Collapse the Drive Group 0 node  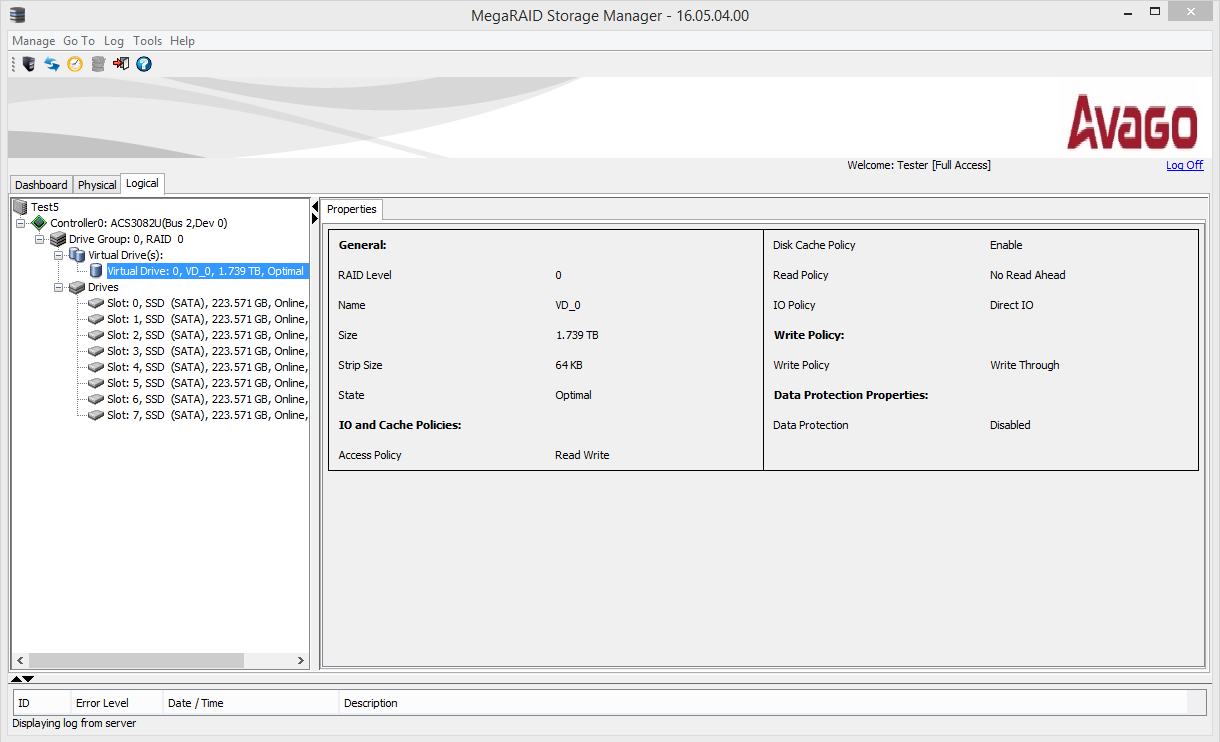39,239
